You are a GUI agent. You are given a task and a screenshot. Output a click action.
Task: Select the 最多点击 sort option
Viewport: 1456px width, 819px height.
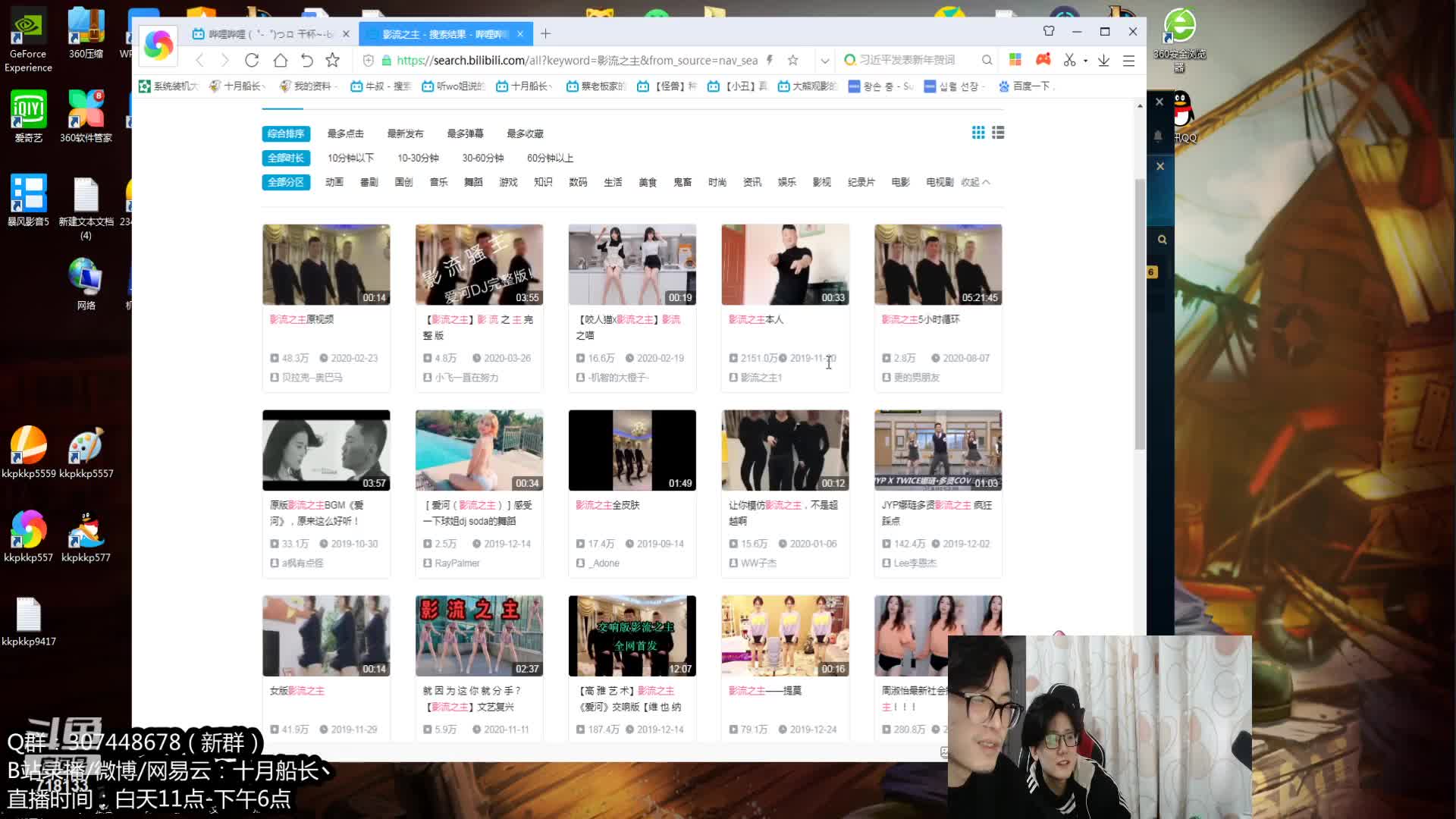click(345, 133)
